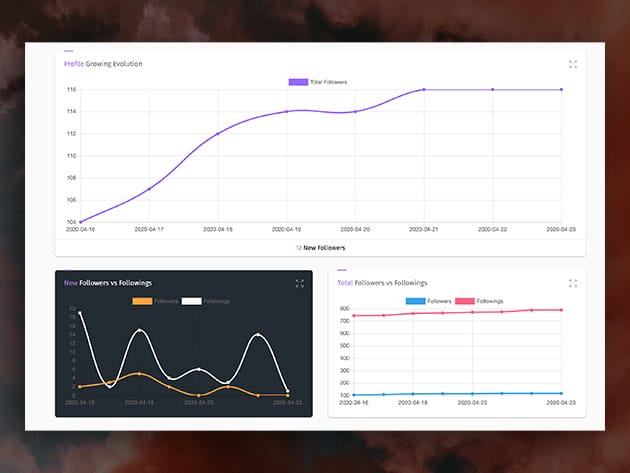Click first blue Followers point in Total chart
This screenshot has width=630, height=473.
point(354,395)
